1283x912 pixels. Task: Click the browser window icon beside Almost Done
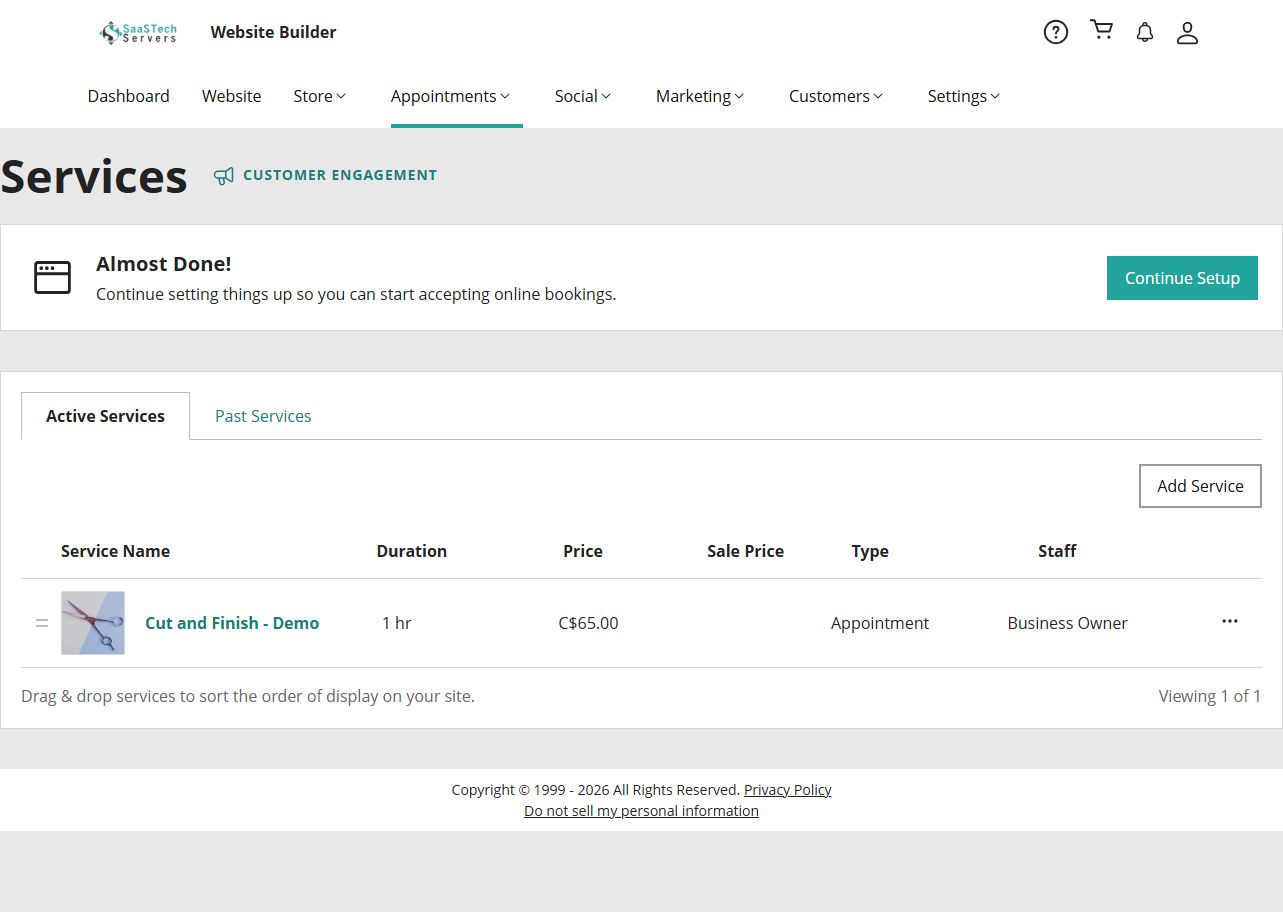coord(53,277)
